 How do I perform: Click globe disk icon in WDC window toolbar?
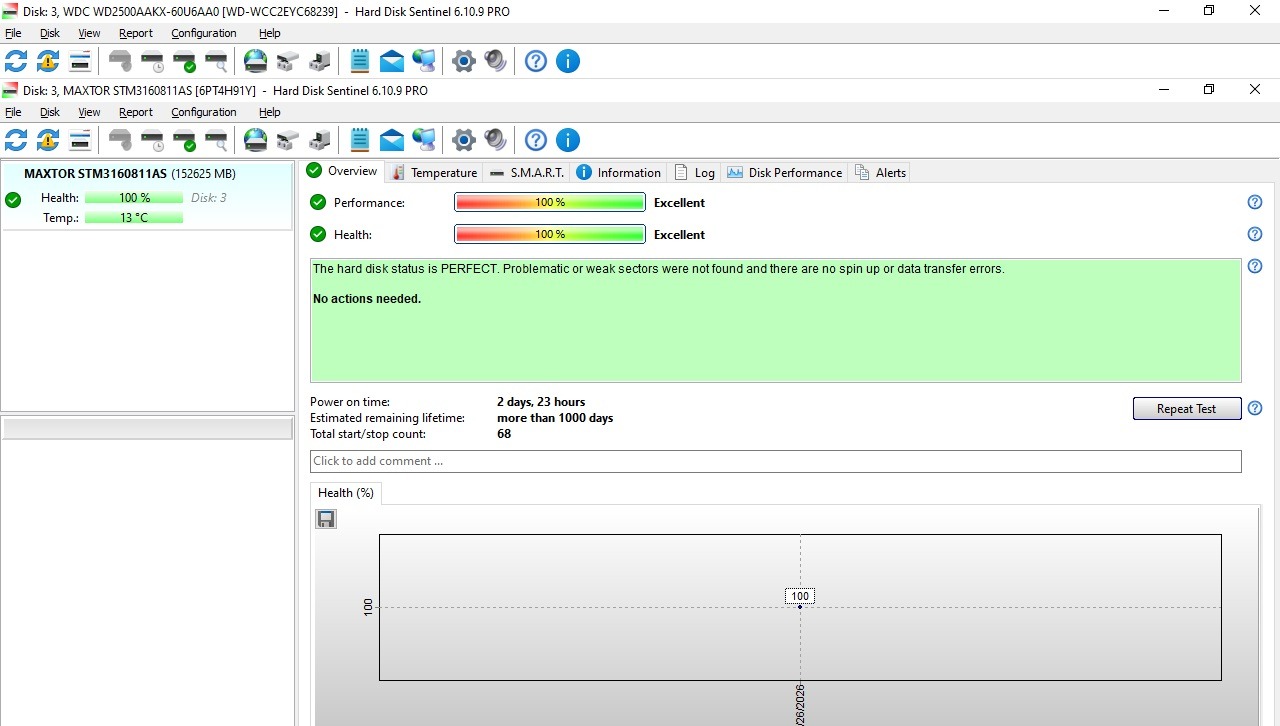[256, 61]
